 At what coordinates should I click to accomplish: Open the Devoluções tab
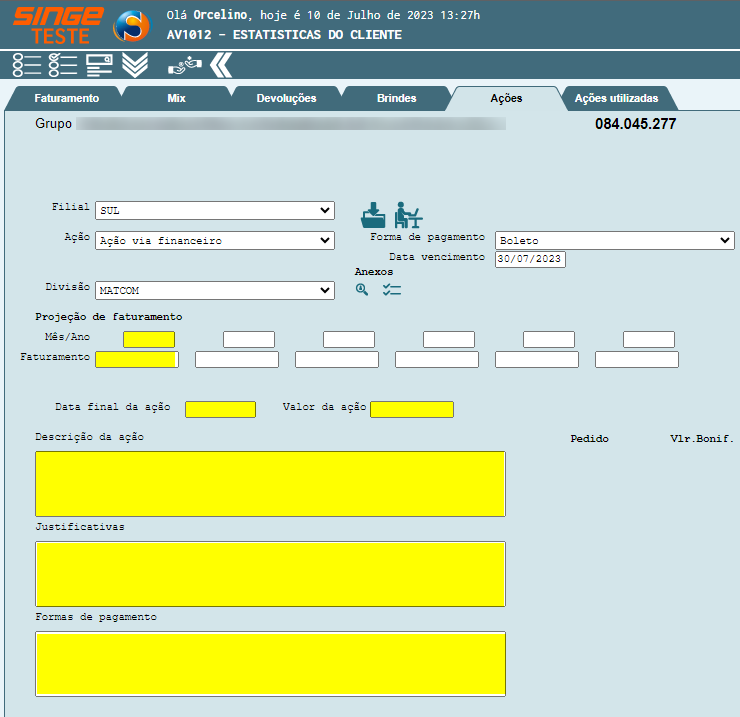[x=286, y=99]
